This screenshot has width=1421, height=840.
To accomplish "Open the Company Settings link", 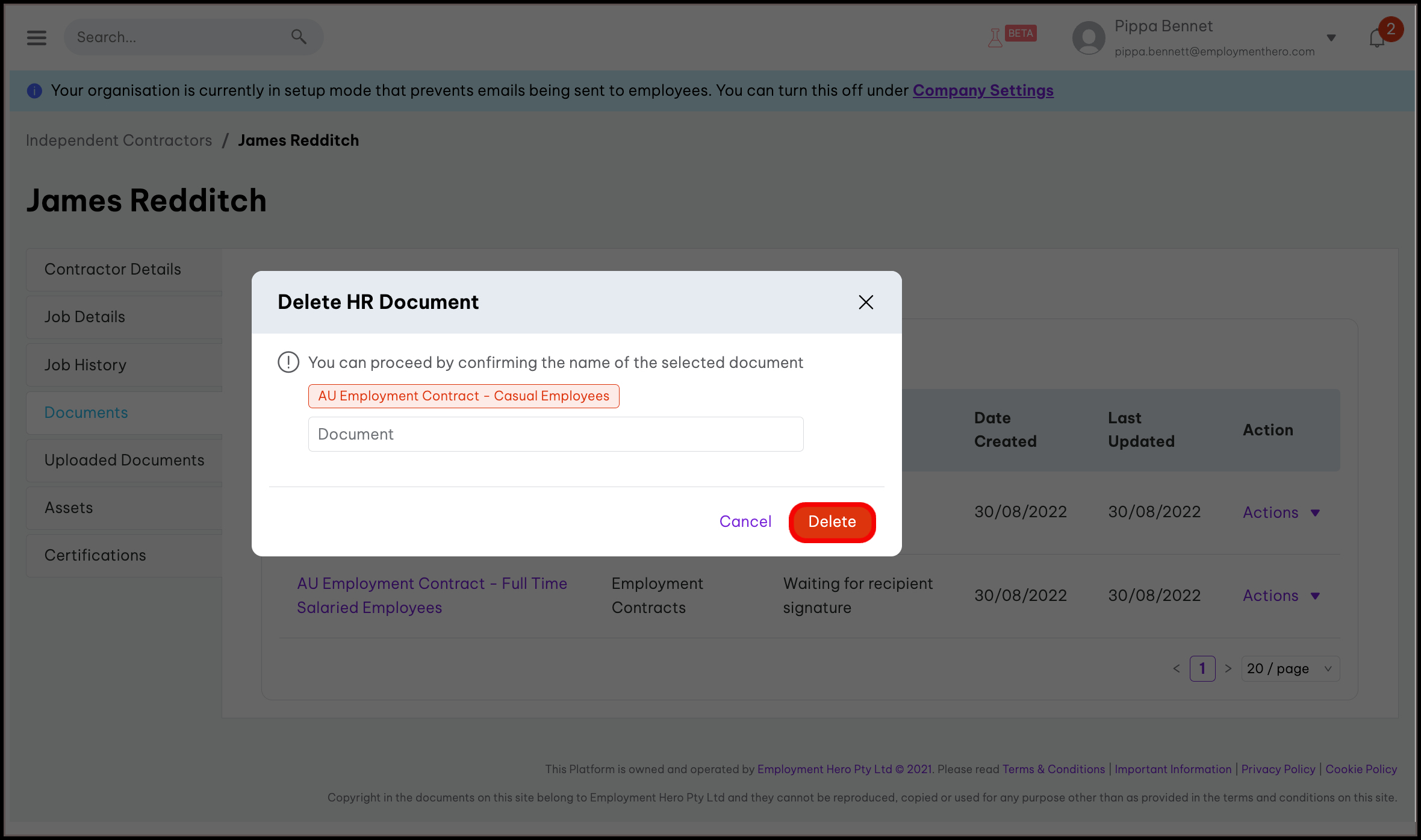I will click(x=983, y=90).
